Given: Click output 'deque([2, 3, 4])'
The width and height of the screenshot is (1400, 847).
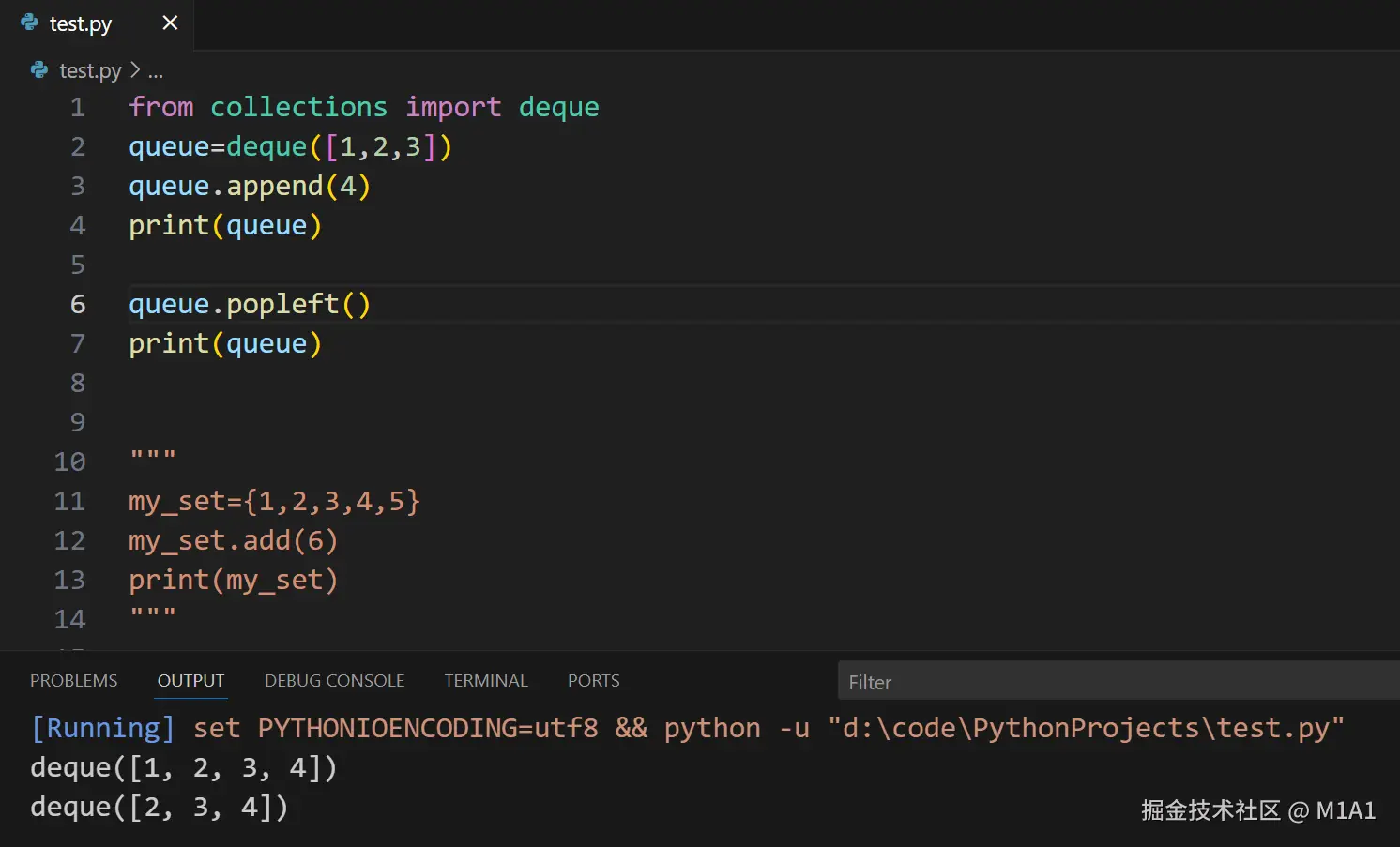Looking at the screenshot, I should [160, 808].
